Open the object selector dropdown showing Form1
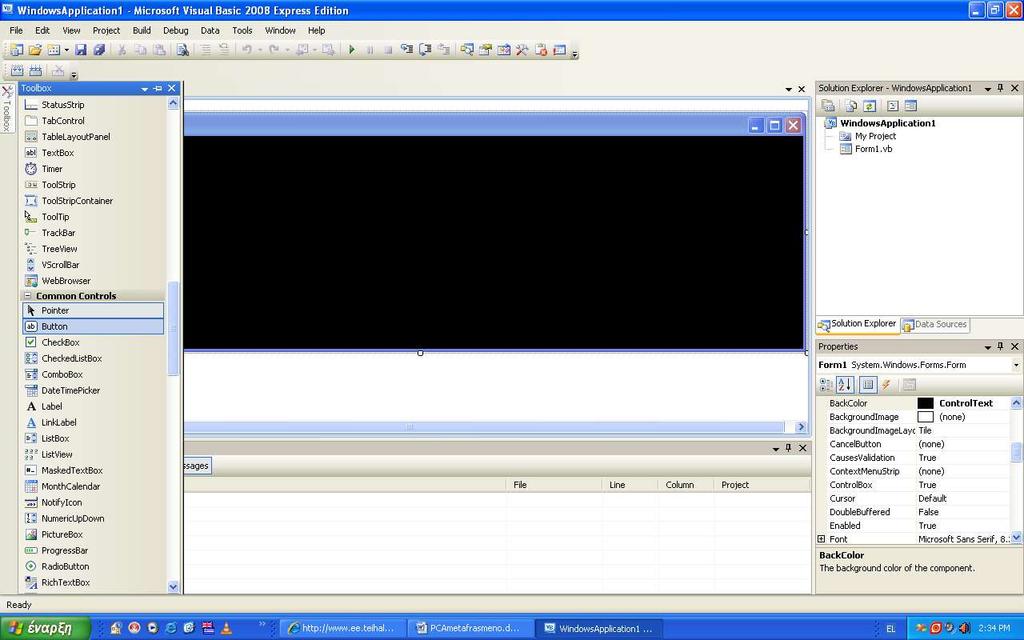This screenshot has width=1024, height=640. click(1016, 365)
